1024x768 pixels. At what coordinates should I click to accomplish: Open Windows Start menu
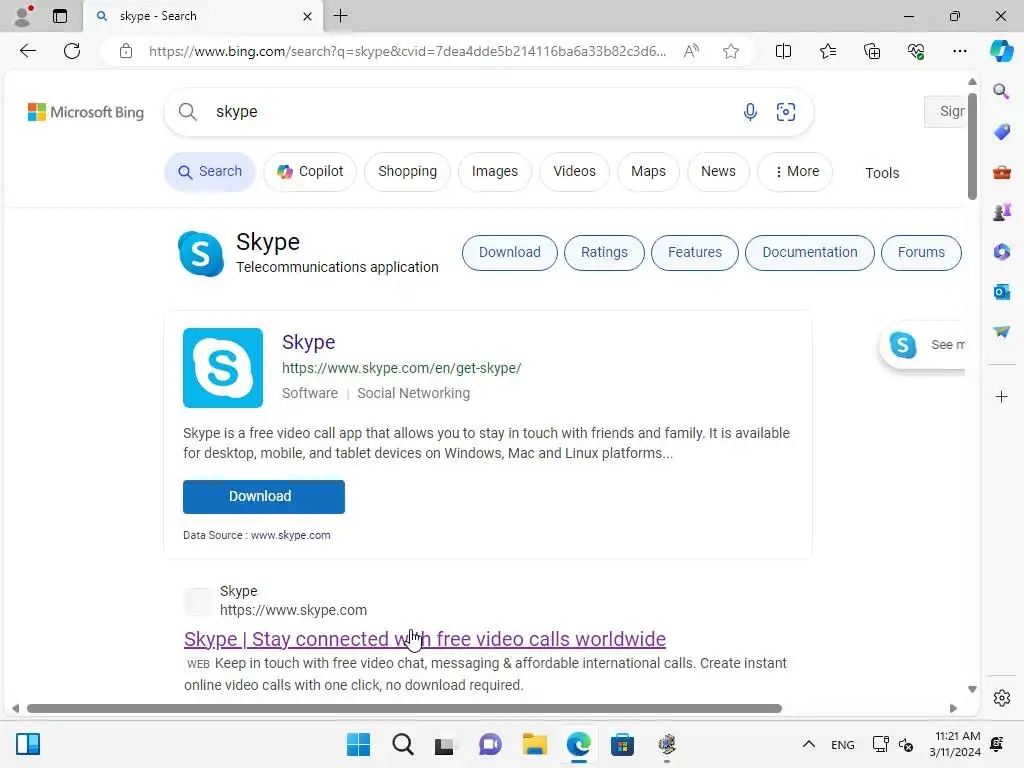[x=358, y=744]
